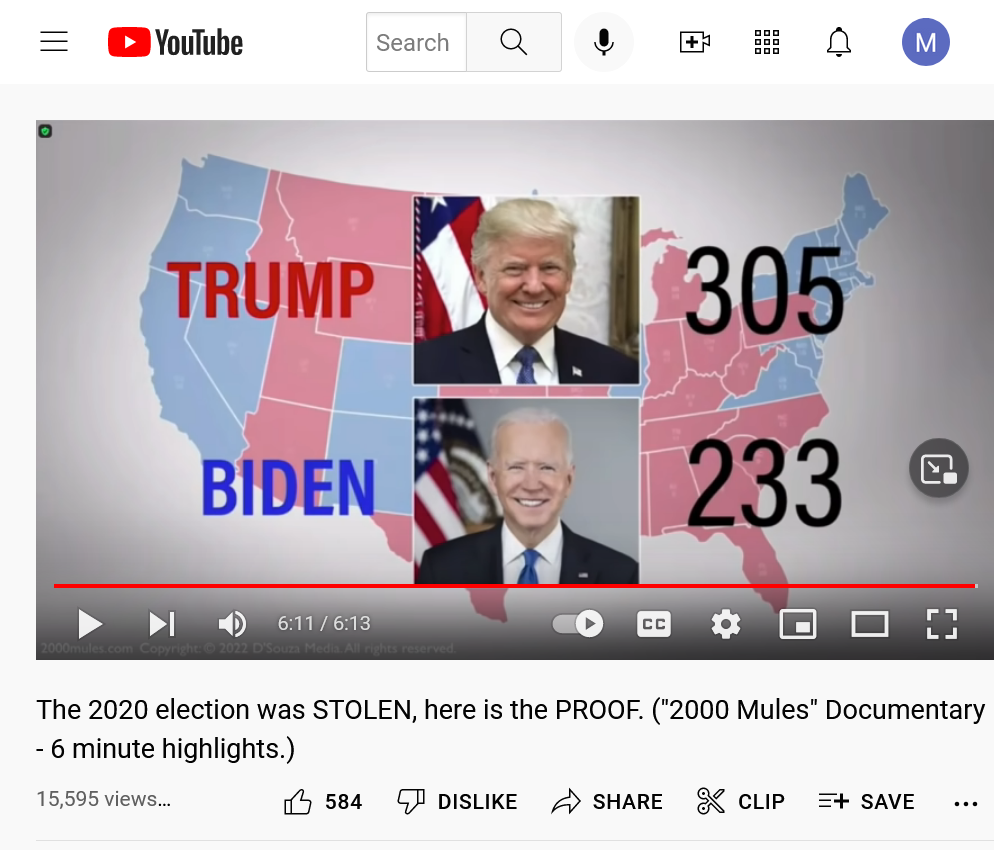Switch to miniplayer mode
This screenshot has height=850, width=994.
pos(797,624)
